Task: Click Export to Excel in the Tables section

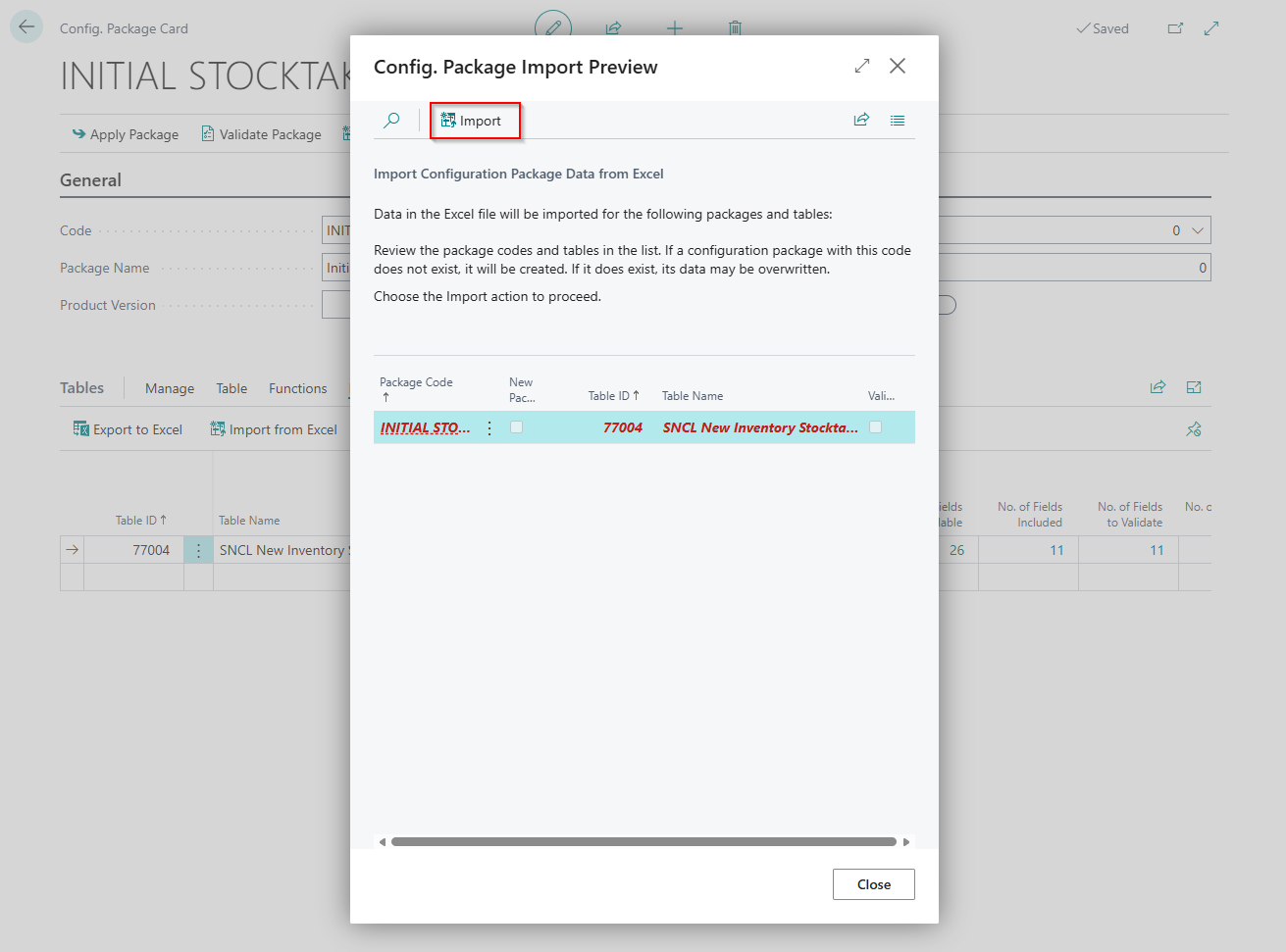Action: (x=128, y=429)
